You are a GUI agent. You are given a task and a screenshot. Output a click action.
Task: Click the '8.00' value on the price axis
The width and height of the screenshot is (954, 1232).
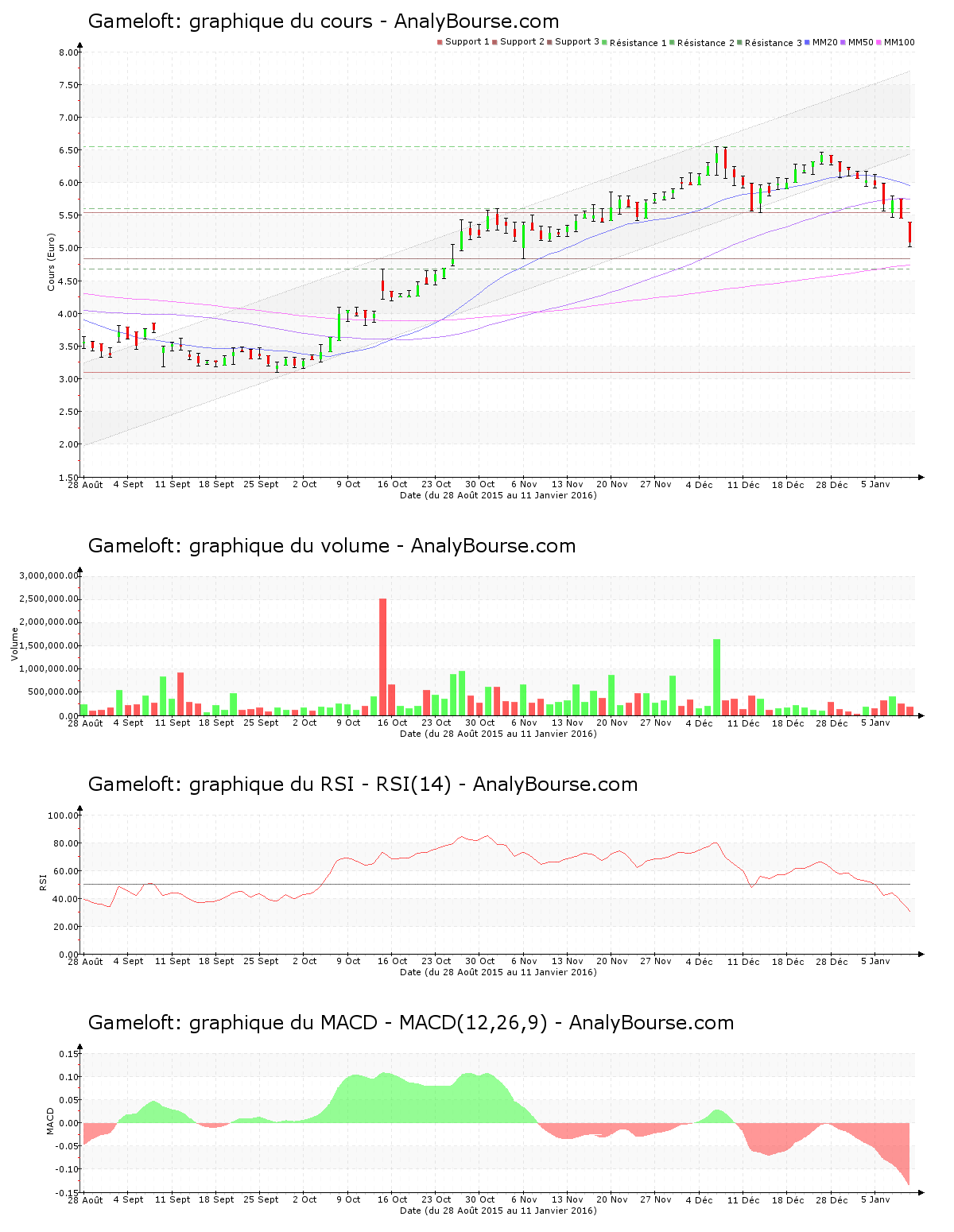(69, 52)
